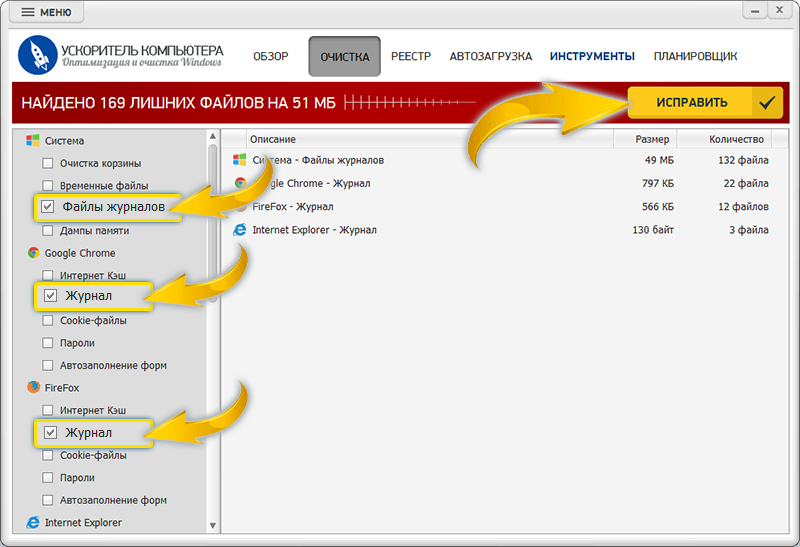800x547 pixels.
Task: Click Internet Explorer icon in results list
Action: coord(240,230)
